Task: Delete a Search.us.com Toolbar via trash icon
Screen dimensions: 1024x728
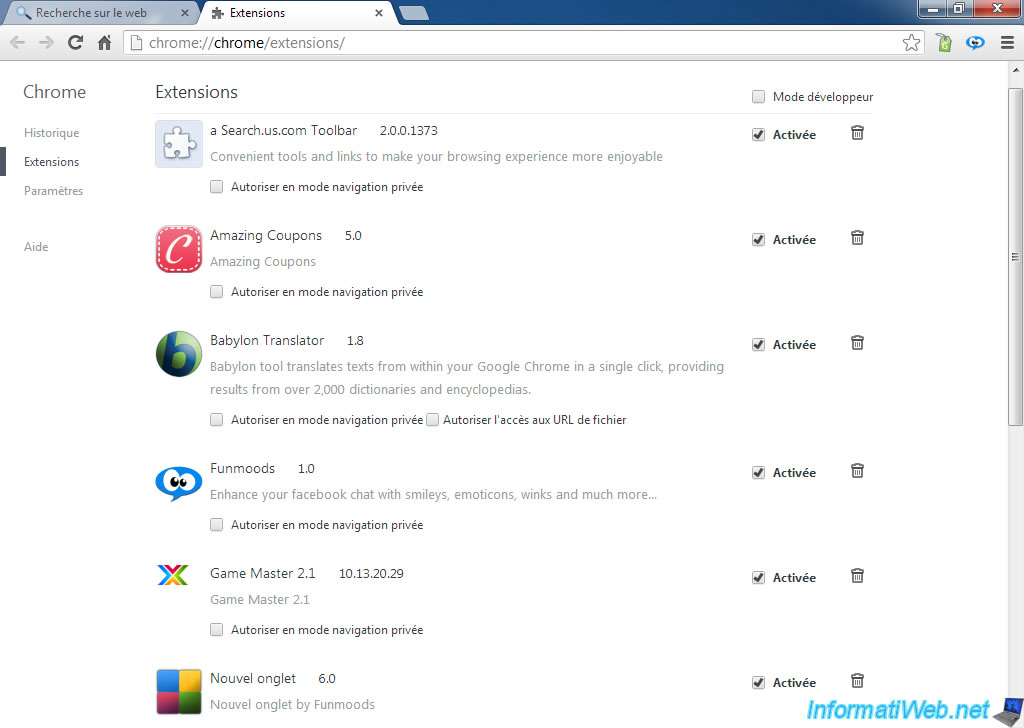Action: coord(857,133)
